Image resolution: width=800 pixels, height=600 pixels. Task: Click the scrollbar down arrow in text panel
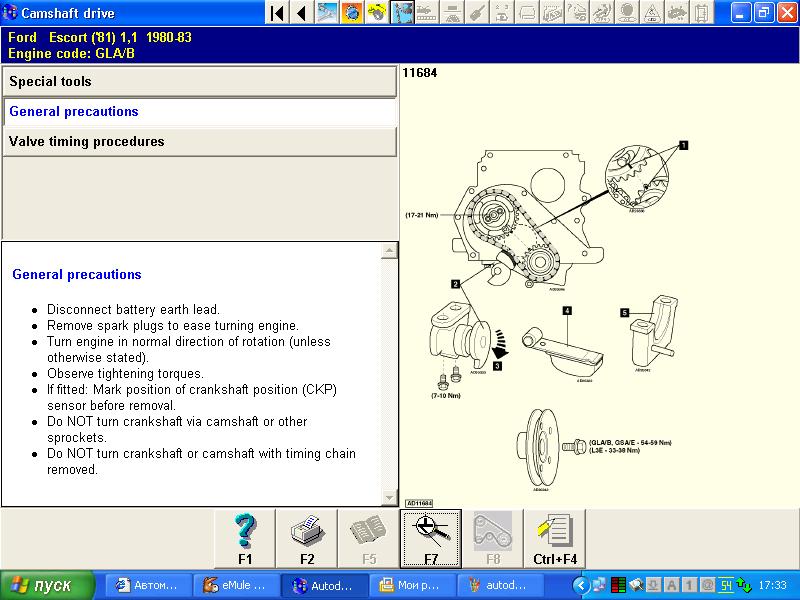[389, 497]
